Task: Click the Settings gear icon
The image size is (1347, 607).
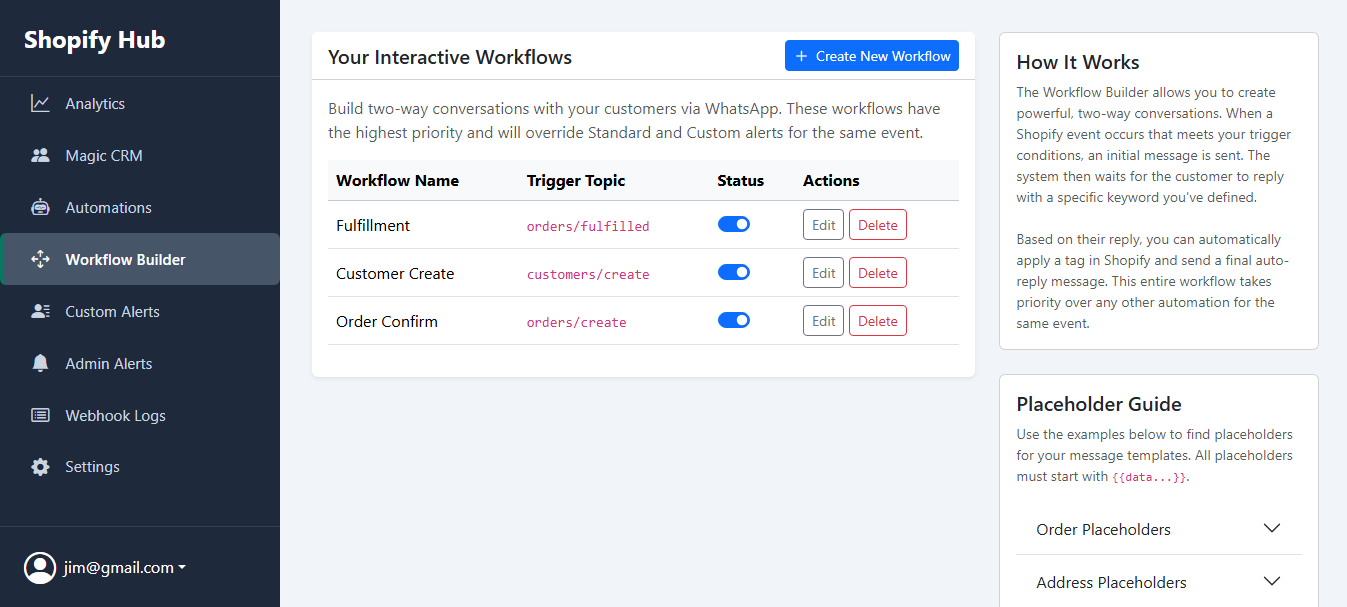Action: coord(40,467)
